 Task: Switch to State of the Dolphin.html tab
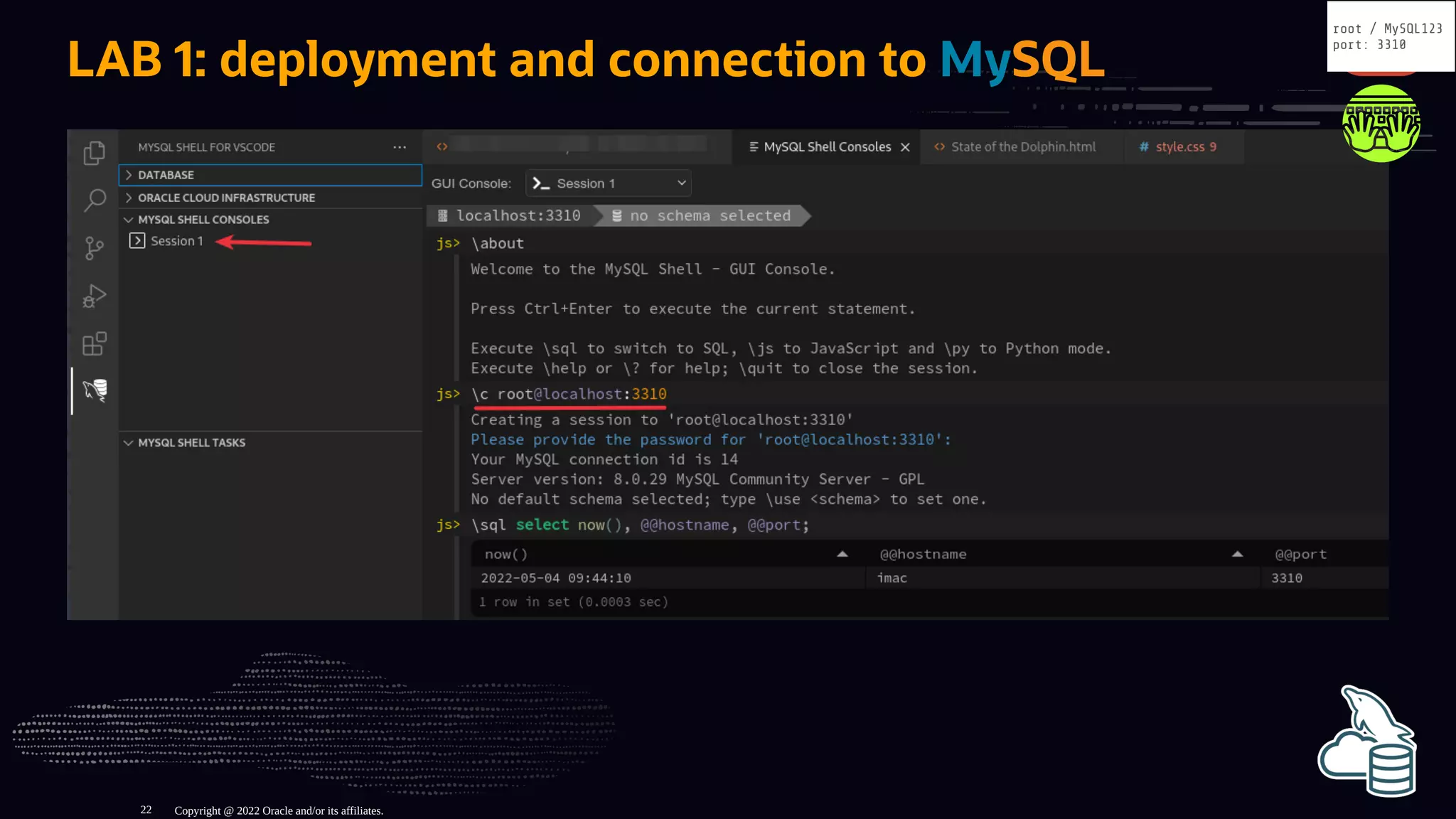pos(1023,146)
